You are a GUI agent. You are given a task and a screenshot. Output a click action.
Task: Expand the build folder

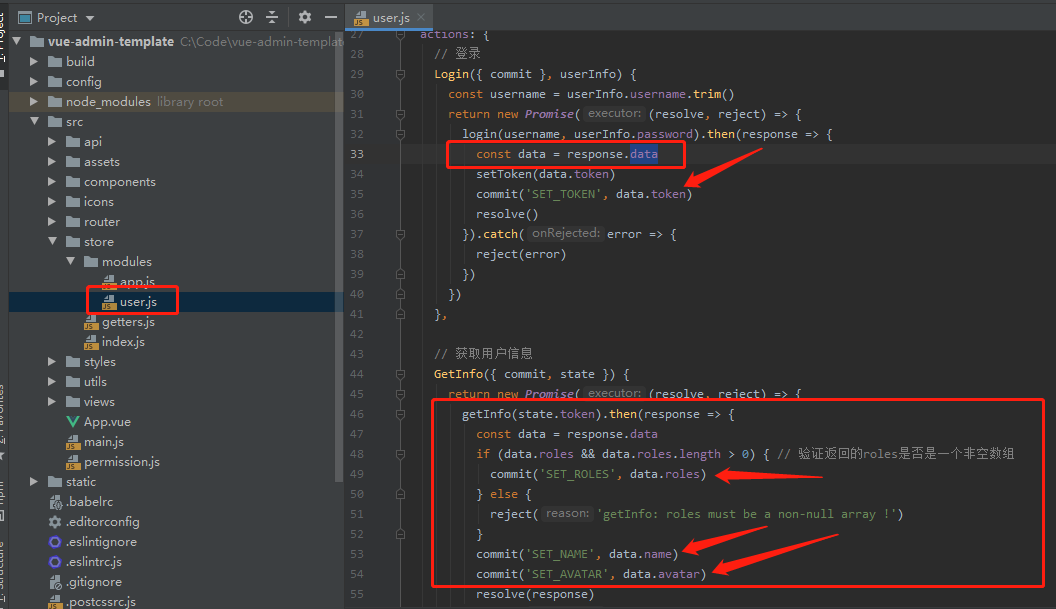pos(34,61)
